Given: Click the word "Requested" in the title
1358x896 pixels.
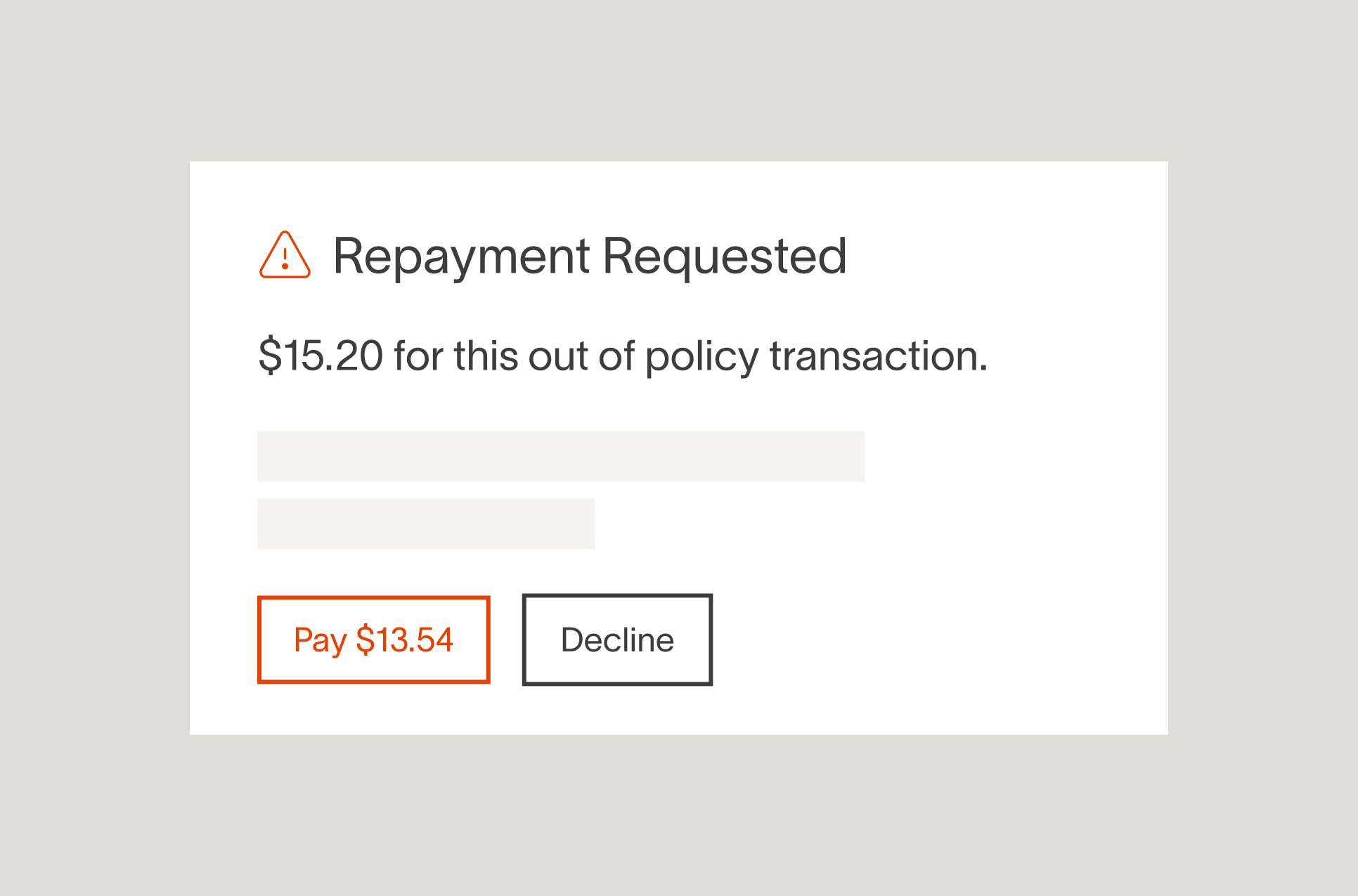Looking at the screenshot, I should pyautogui.click(x=725, y=259).
